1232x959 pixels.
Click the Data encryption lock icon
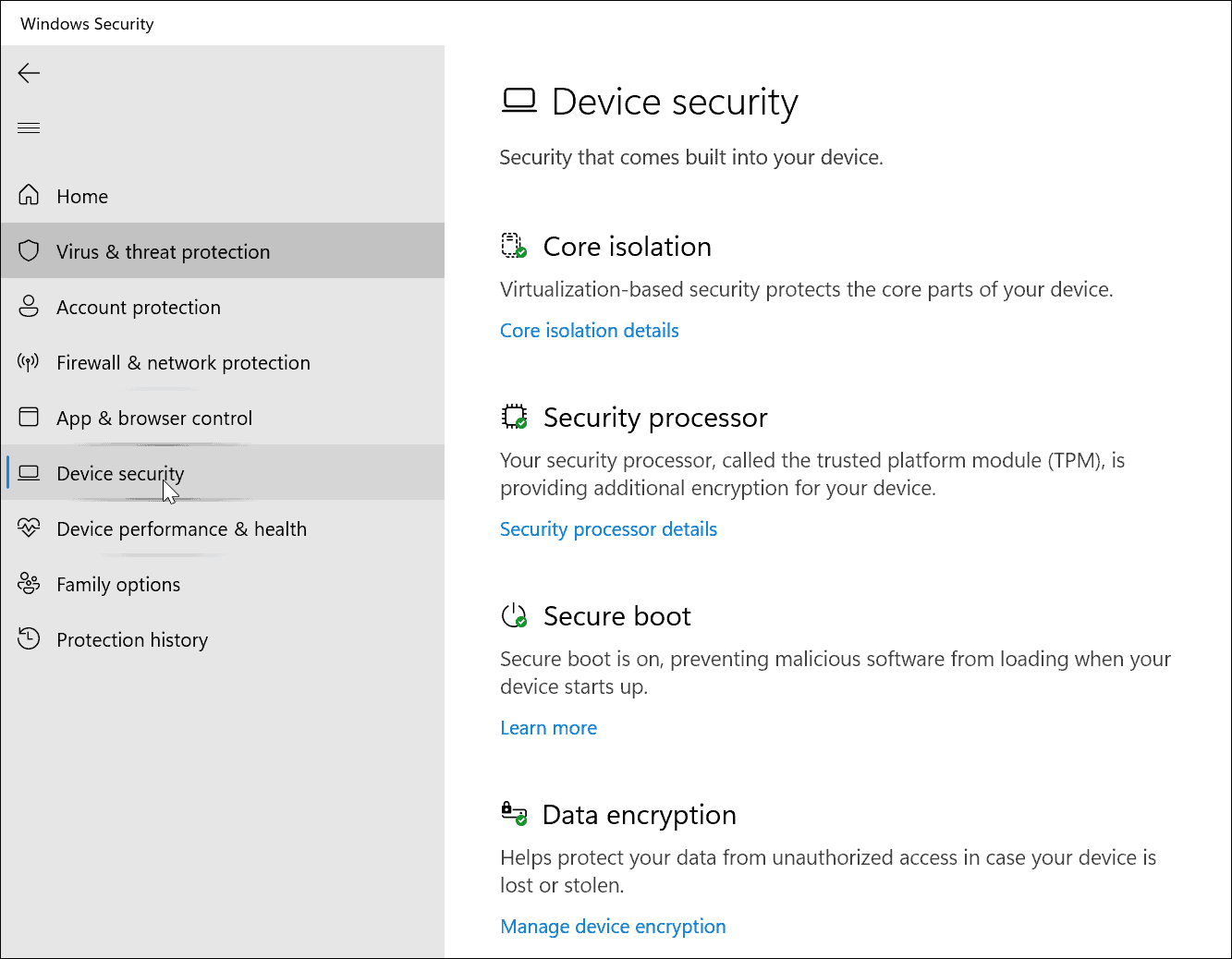pos(514,813)
